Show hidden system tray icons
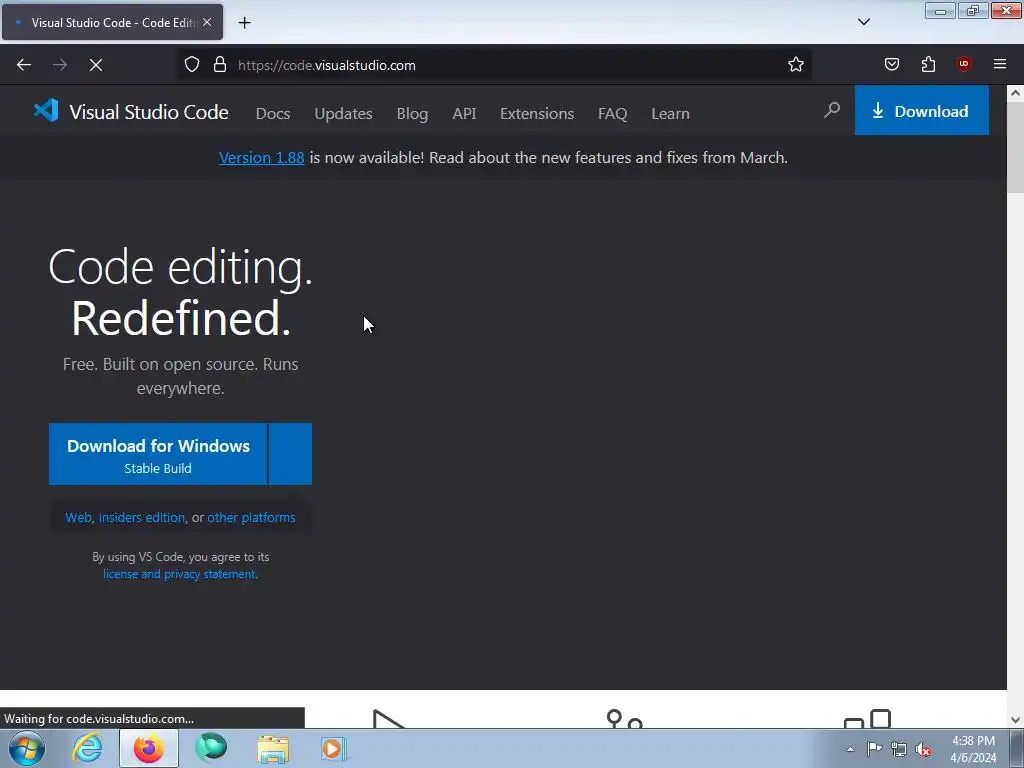1024x768 pixels. [x=850, y=749]
